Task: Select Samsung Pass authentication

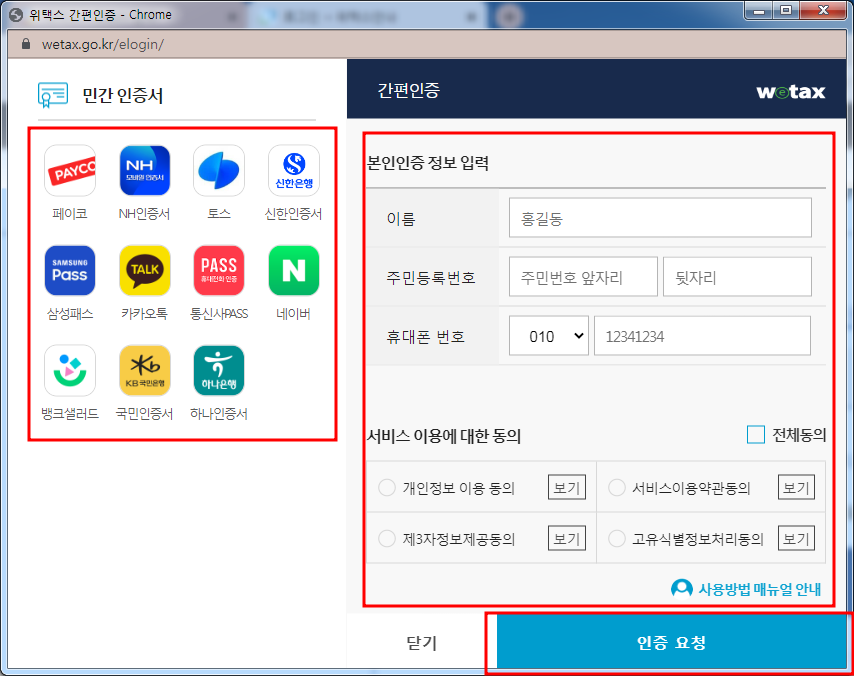Action: [69, 270]
